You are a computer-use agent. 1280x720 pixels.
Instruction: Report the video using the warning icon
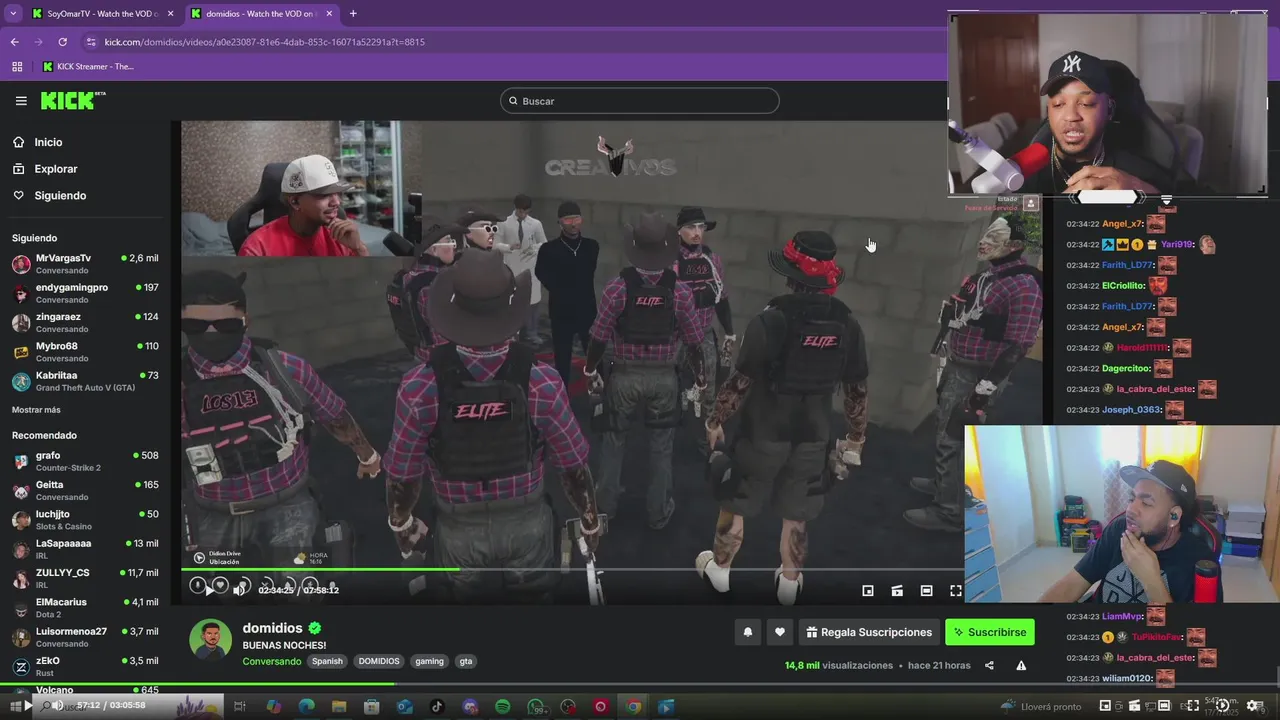pos(1021,665)
